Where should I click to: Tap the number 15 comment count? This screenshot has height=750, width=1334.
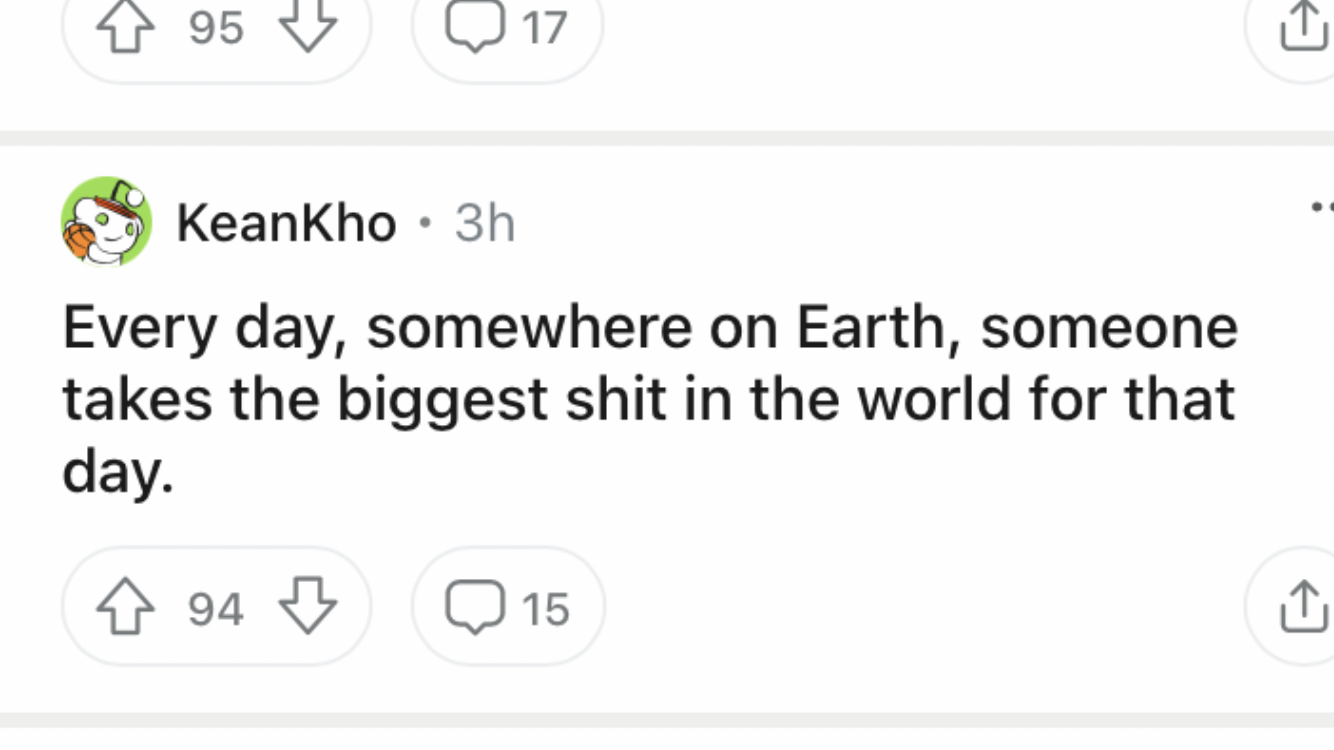[x=545, y=608]
